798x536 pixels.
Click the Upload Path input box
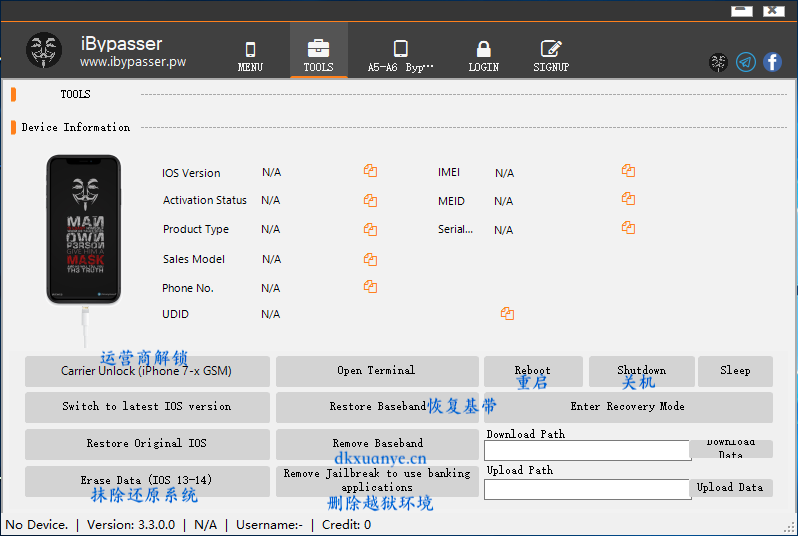point(587,489)
